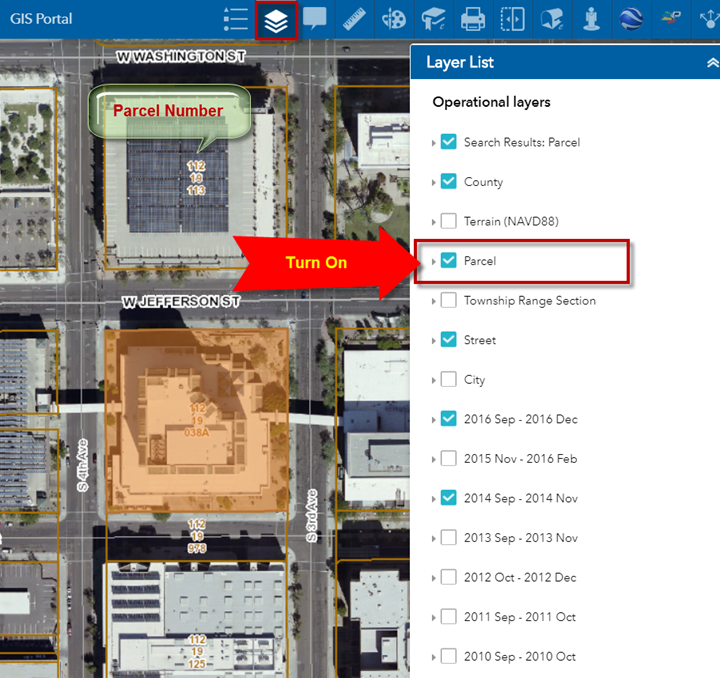
Task: Open the Draw palette tool
Action: (x=395, y=19)
